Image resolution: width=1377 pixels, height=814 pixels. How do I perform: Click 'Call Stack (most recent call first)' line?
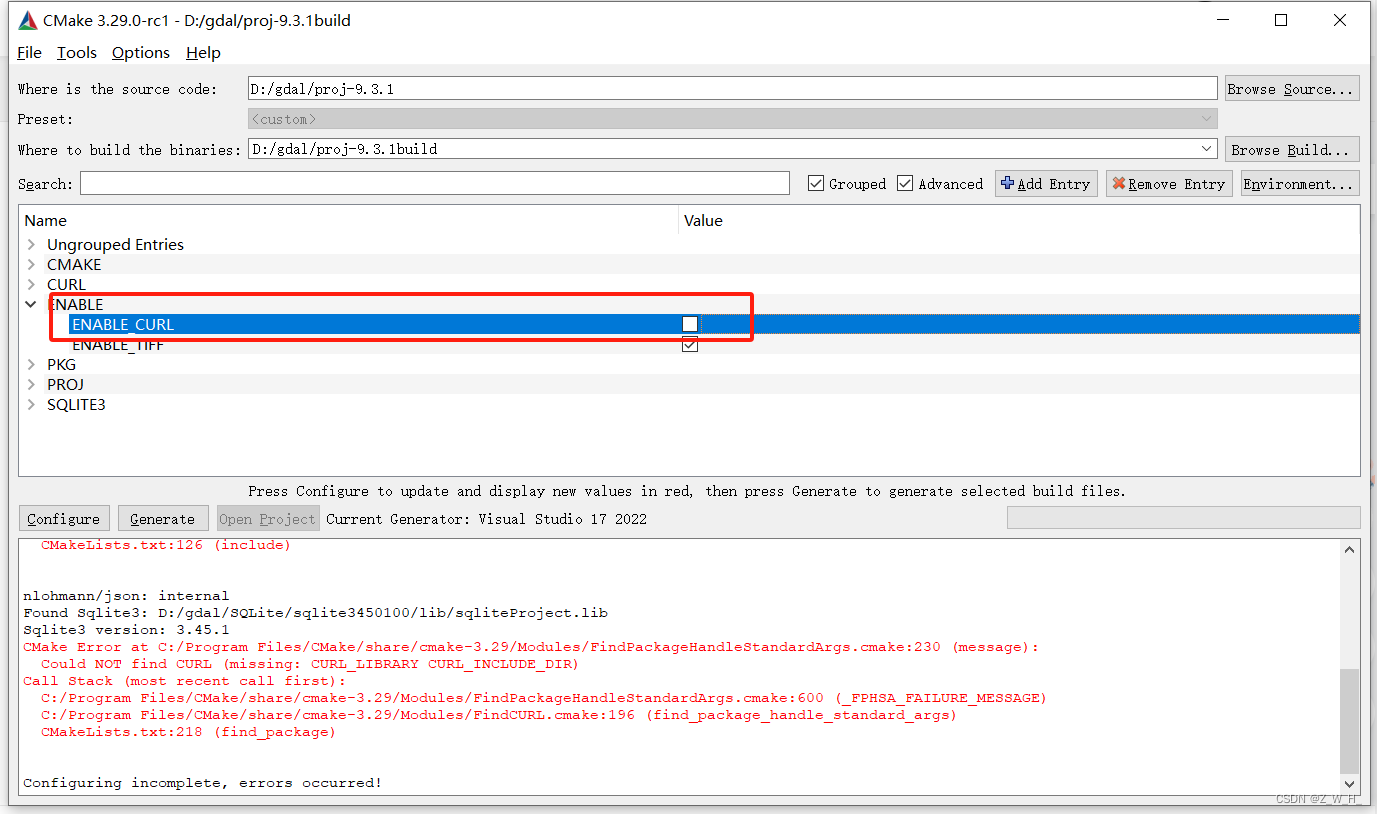click(184, 681)
